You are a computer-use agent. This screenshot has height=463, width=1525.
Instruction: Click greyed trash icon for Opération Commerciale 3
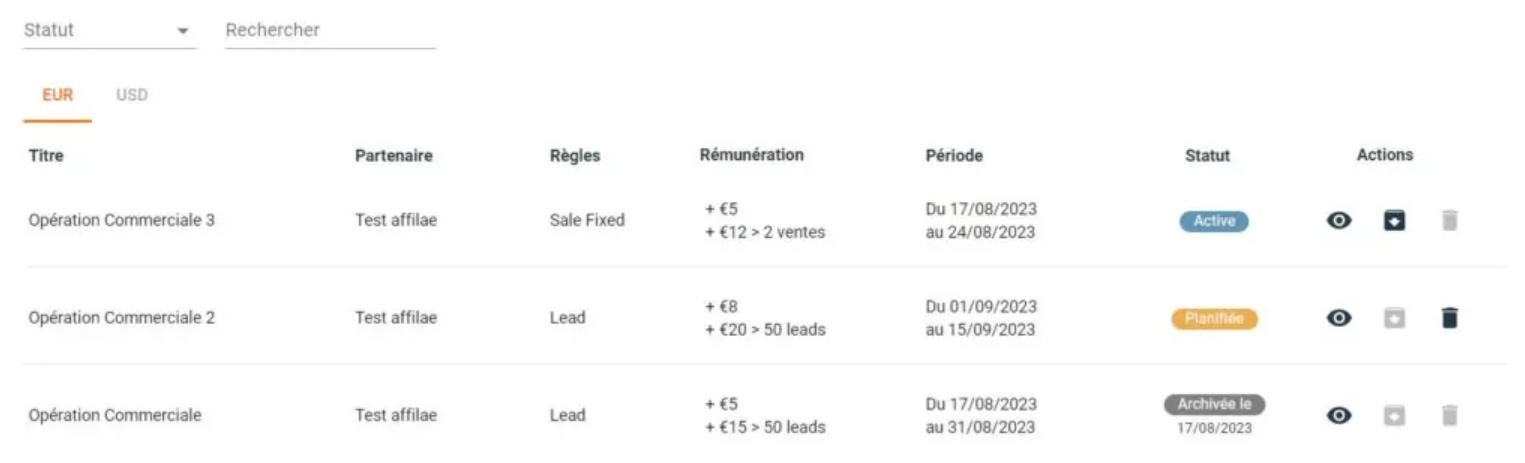click(x=1450, y=221)
